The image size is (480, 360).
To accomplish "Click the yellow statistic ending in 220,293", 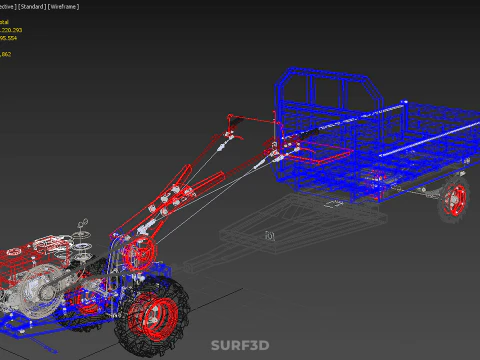I will tap(11, 30).
